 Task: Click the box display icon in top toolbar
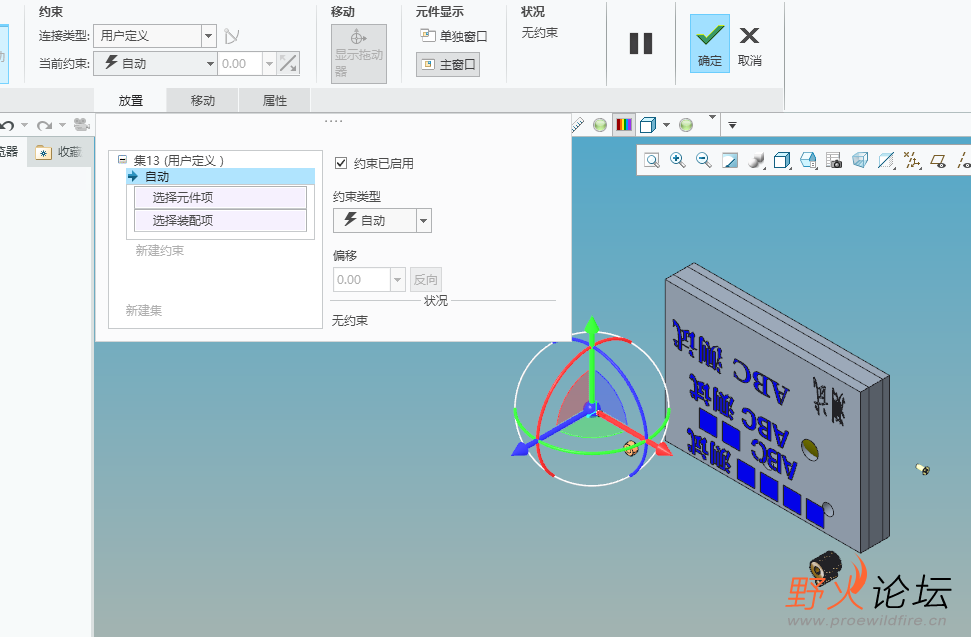point(648,125)
